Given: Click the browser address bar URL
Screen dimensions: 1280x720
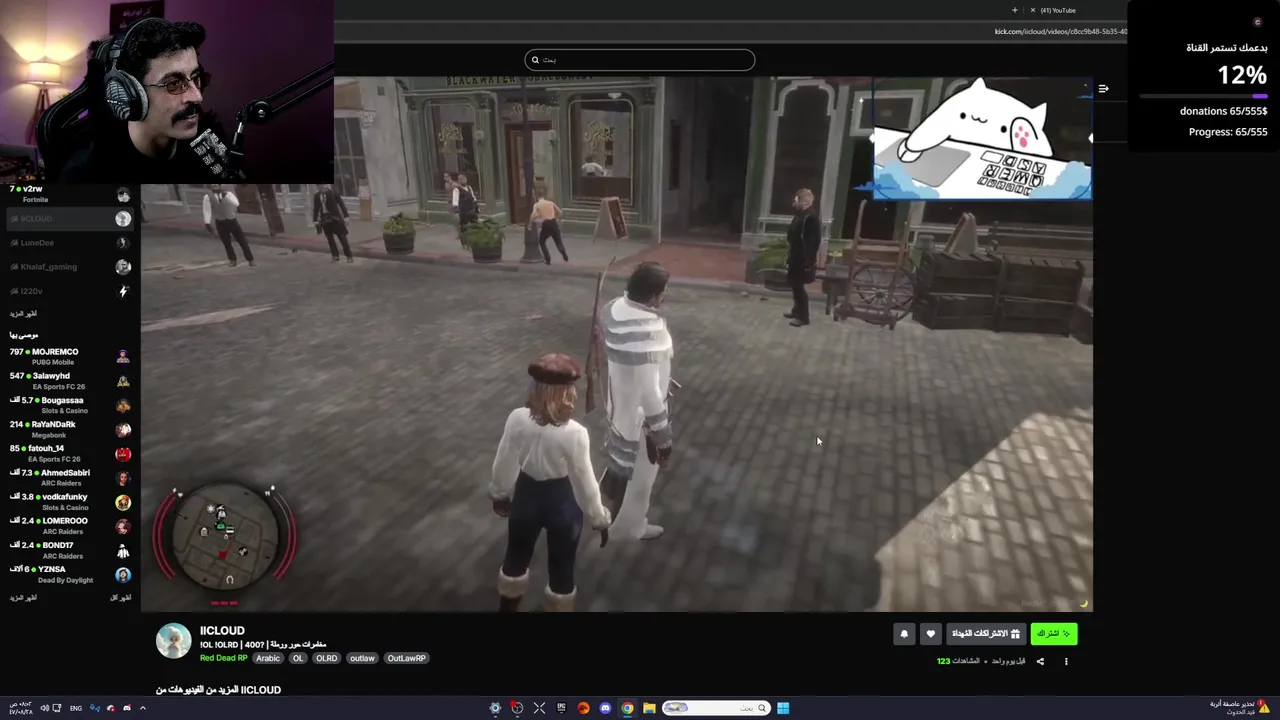Looking at the screenshot, I should (1060, 31).
